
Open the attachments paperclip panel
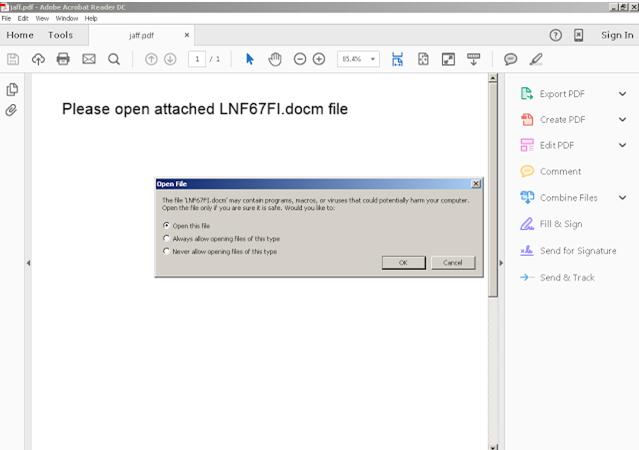click(11, 110)
